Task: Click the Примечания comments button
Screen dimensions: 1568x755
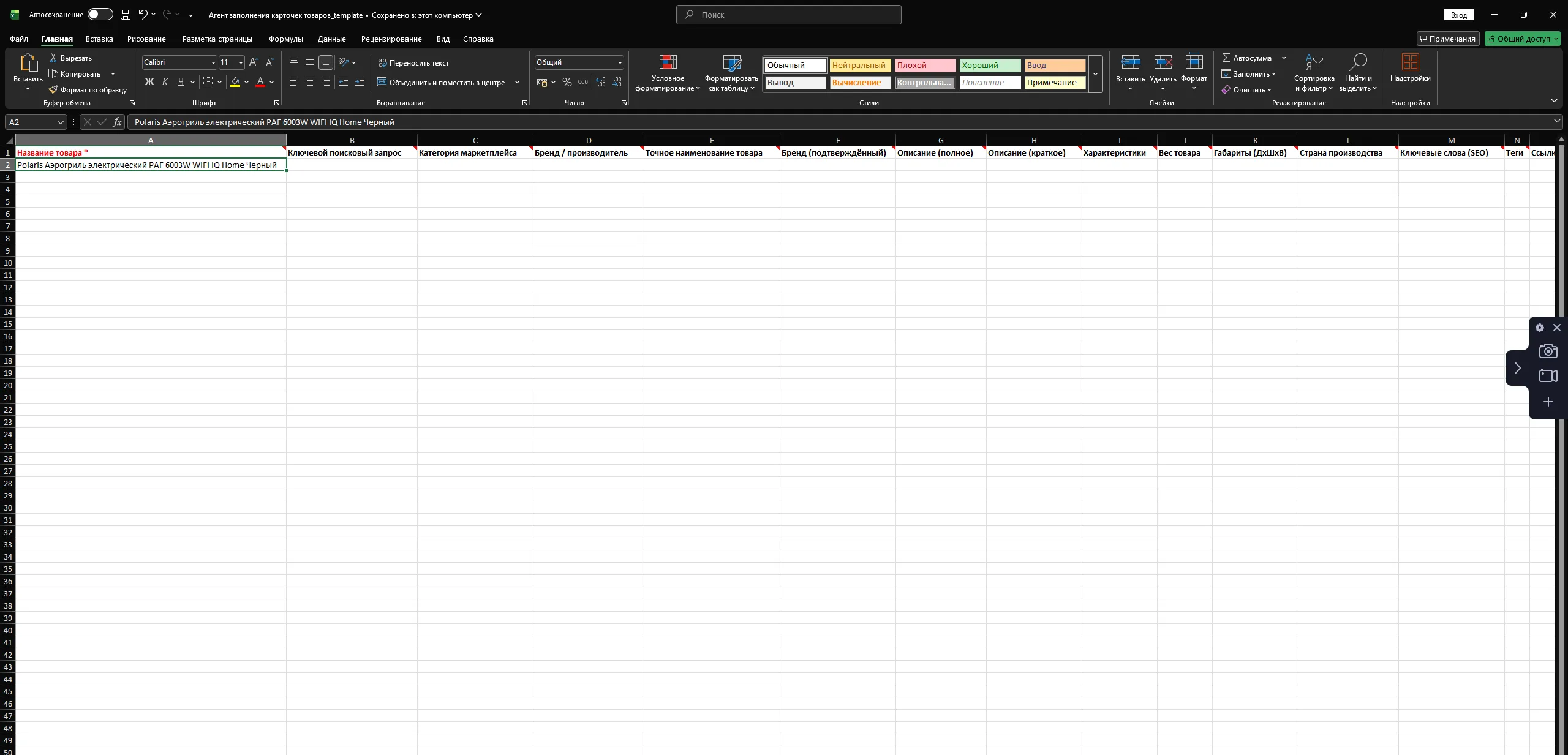Action: (x=1447, y=39)
